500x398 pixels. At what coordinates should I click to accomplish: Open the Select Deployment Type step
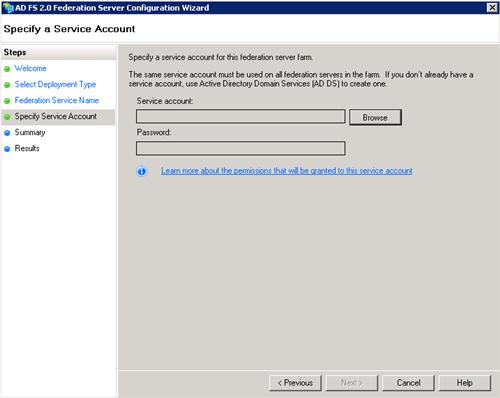click(x=55, y=85)
